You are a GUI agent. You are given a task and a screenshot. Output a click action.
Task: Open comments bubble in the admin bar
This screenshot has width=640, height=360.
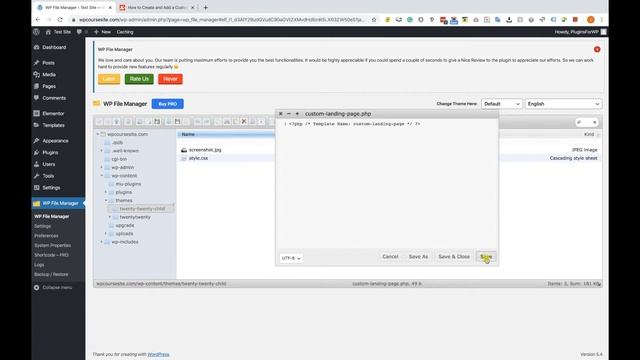[x=79, y=32]
